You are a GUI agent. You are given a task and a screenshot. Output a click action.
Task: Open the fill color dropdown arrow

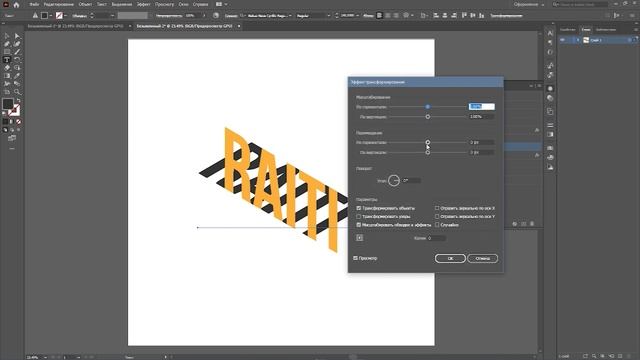[x=51, y=16]
